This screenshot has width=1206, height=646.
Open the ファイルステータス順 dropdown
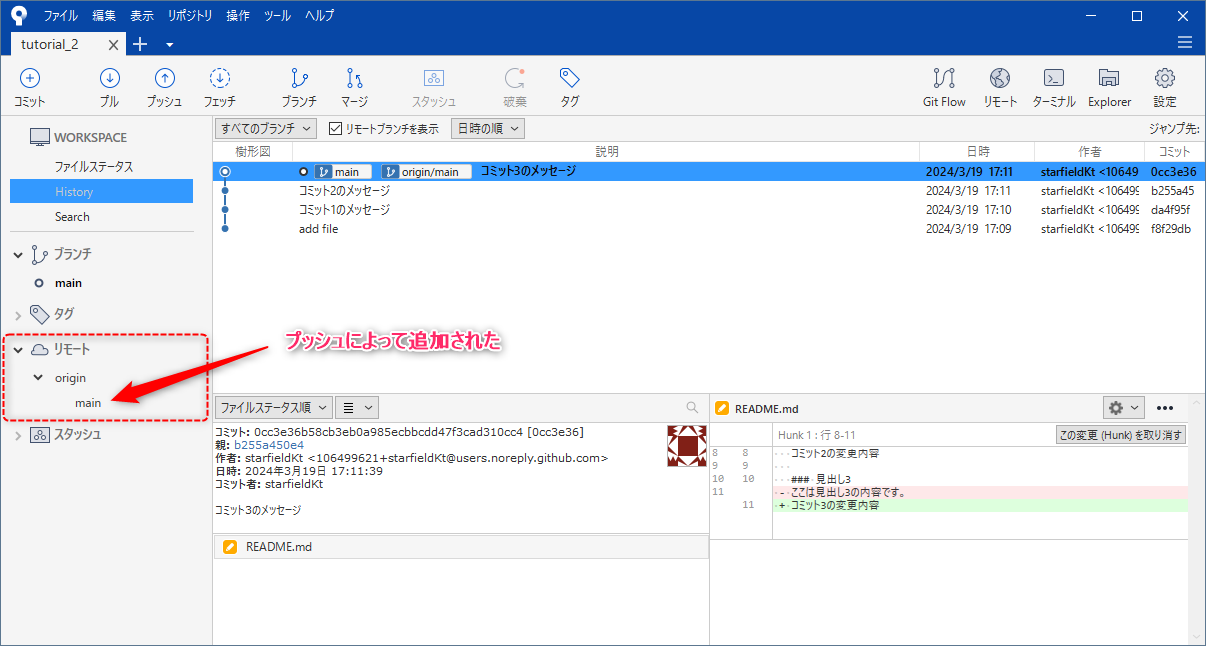(273, 407)
